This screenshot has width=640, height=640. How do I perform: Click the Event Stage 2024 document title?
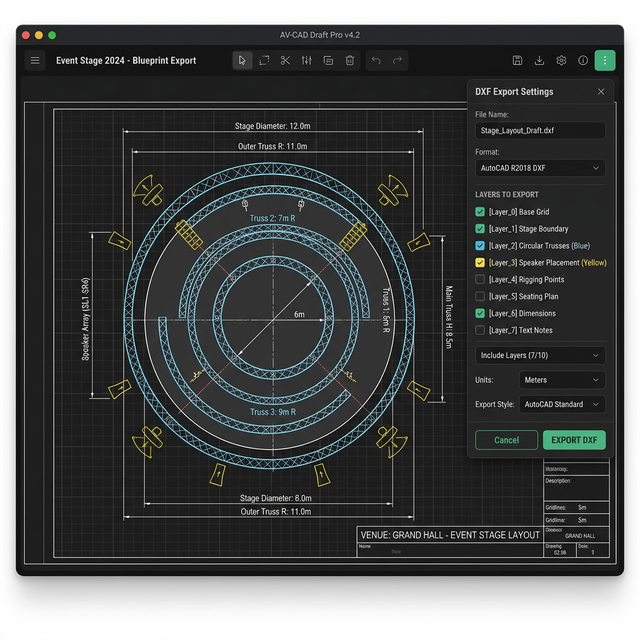click(x=126, y=60)
